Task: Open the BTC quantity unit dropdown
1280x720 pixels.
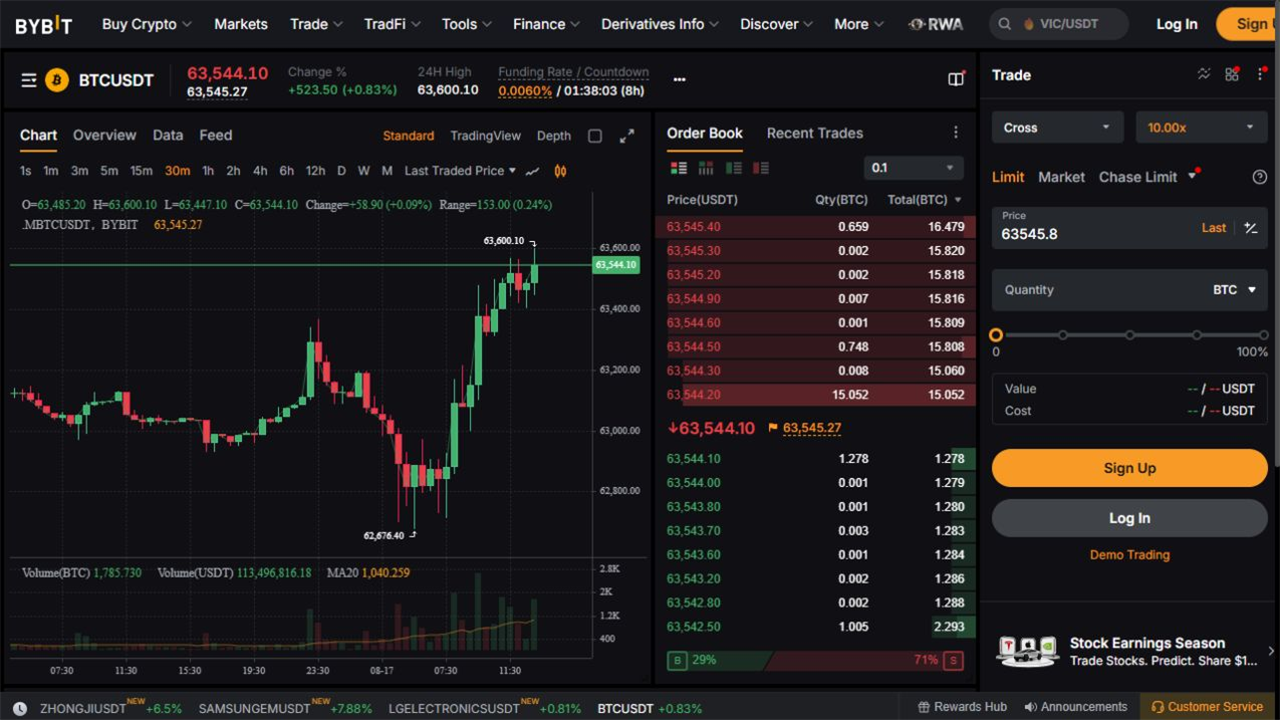Action: (1235, 290)
